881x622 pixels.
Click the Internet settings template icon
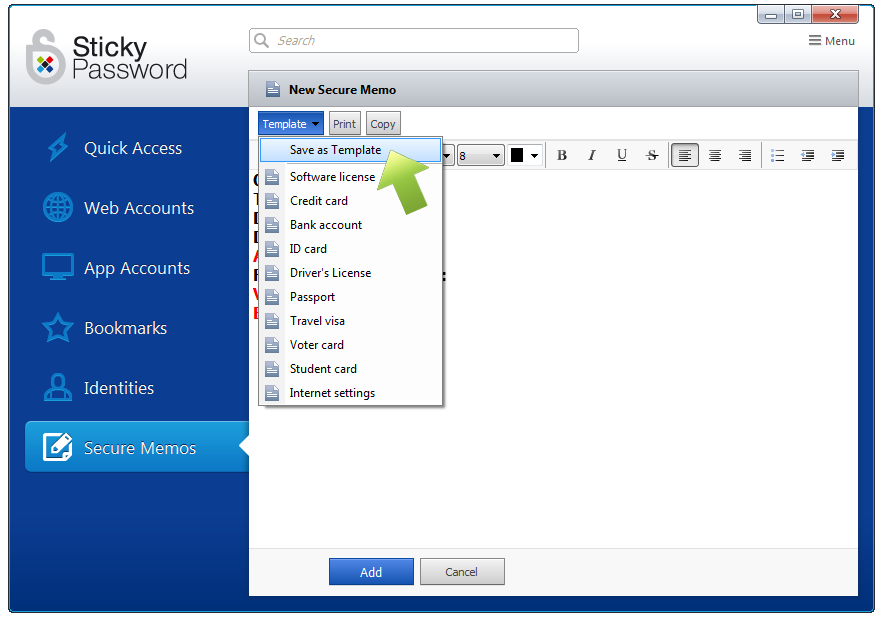click(273, 393)
